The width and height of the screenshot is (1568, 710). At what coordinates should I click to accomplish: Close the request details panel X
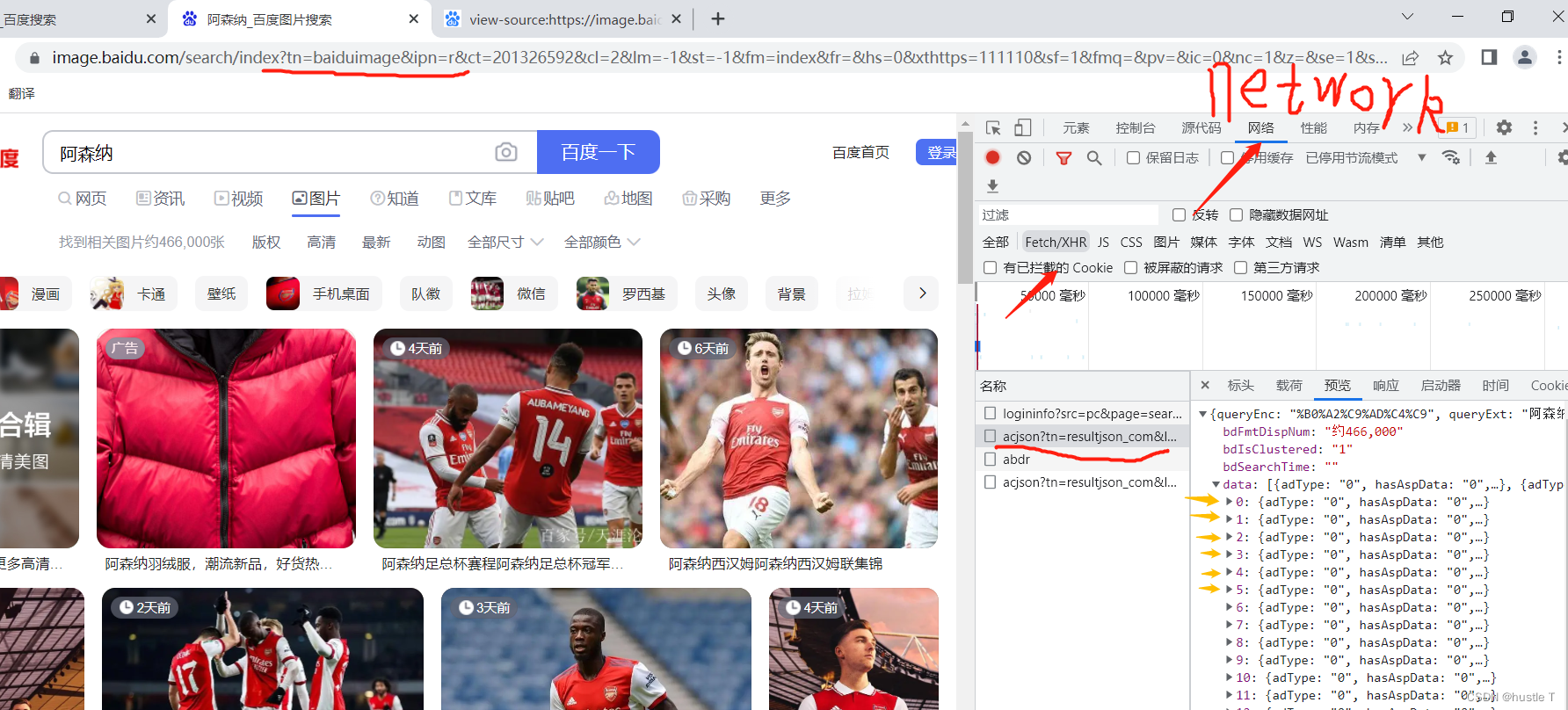[1205, 385]
